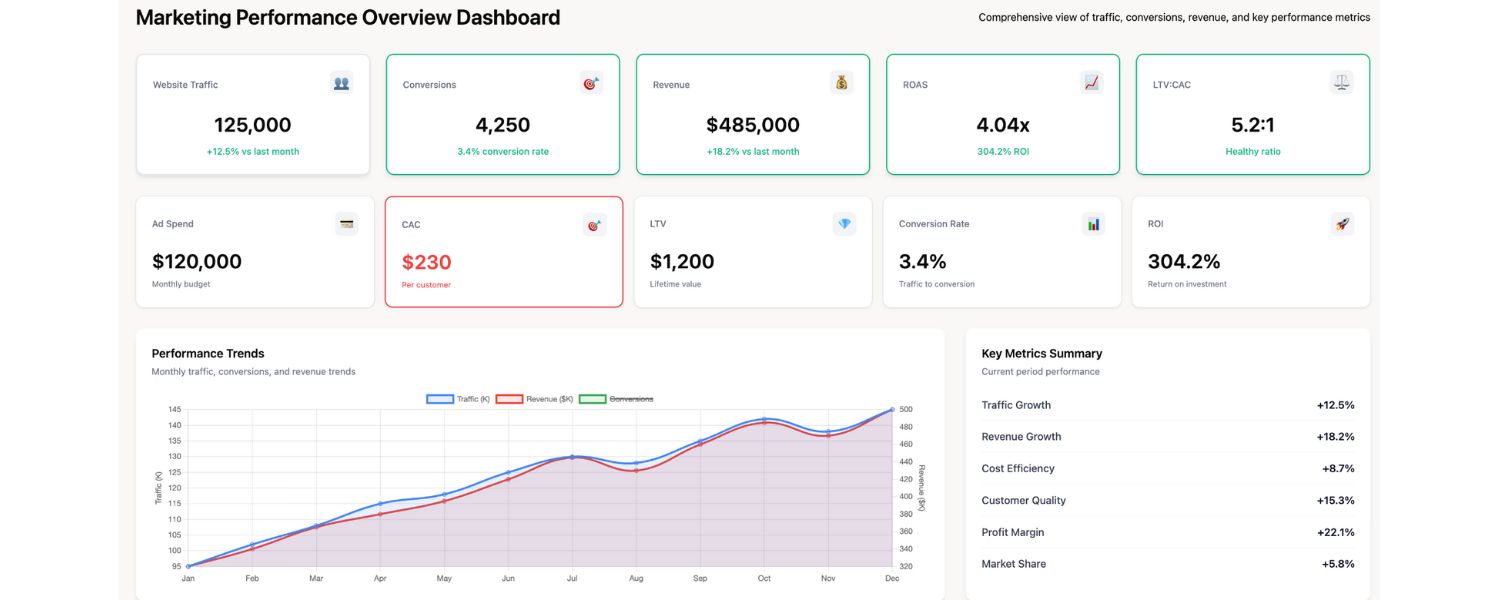Click the rocket icon on ROI card

(1342, 224)
